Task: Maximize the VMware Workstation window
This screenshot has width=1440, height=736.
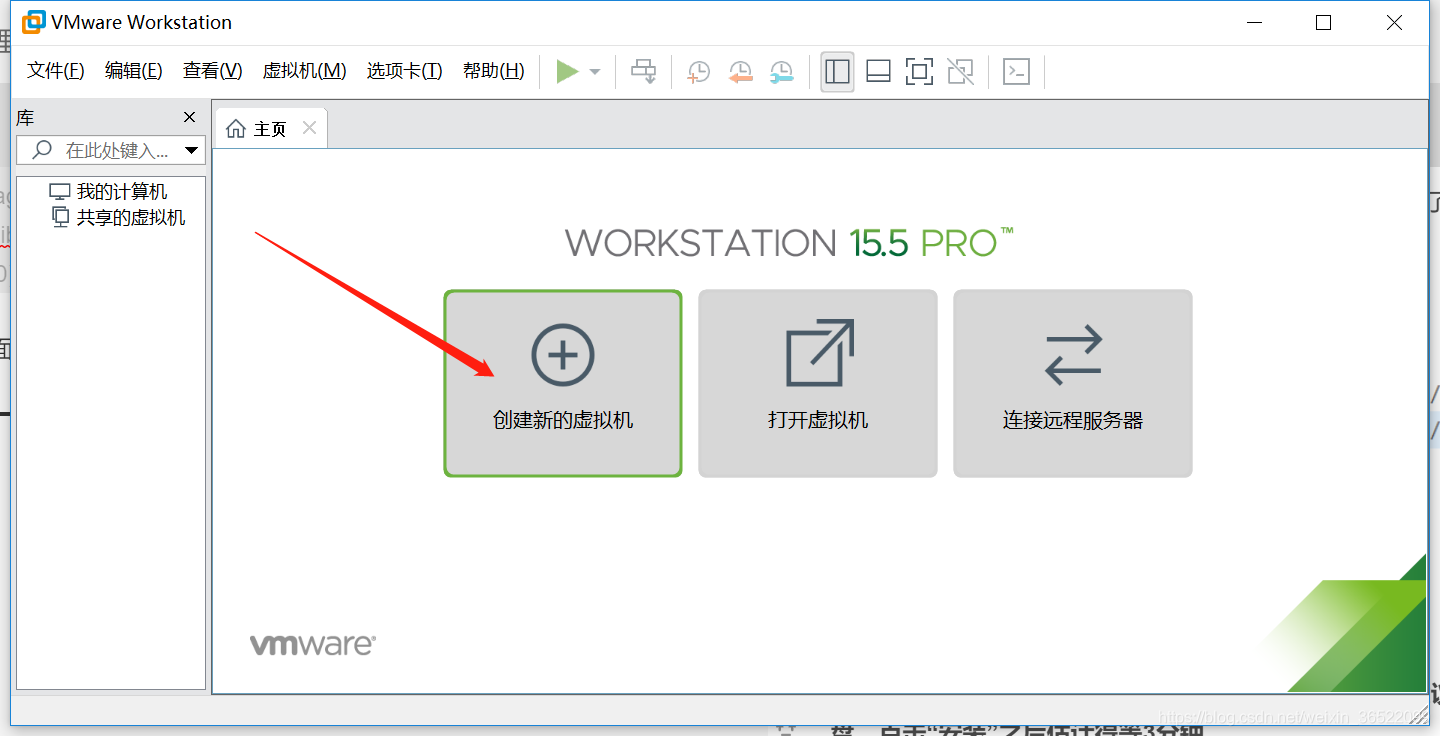Action: (1324, 22)
